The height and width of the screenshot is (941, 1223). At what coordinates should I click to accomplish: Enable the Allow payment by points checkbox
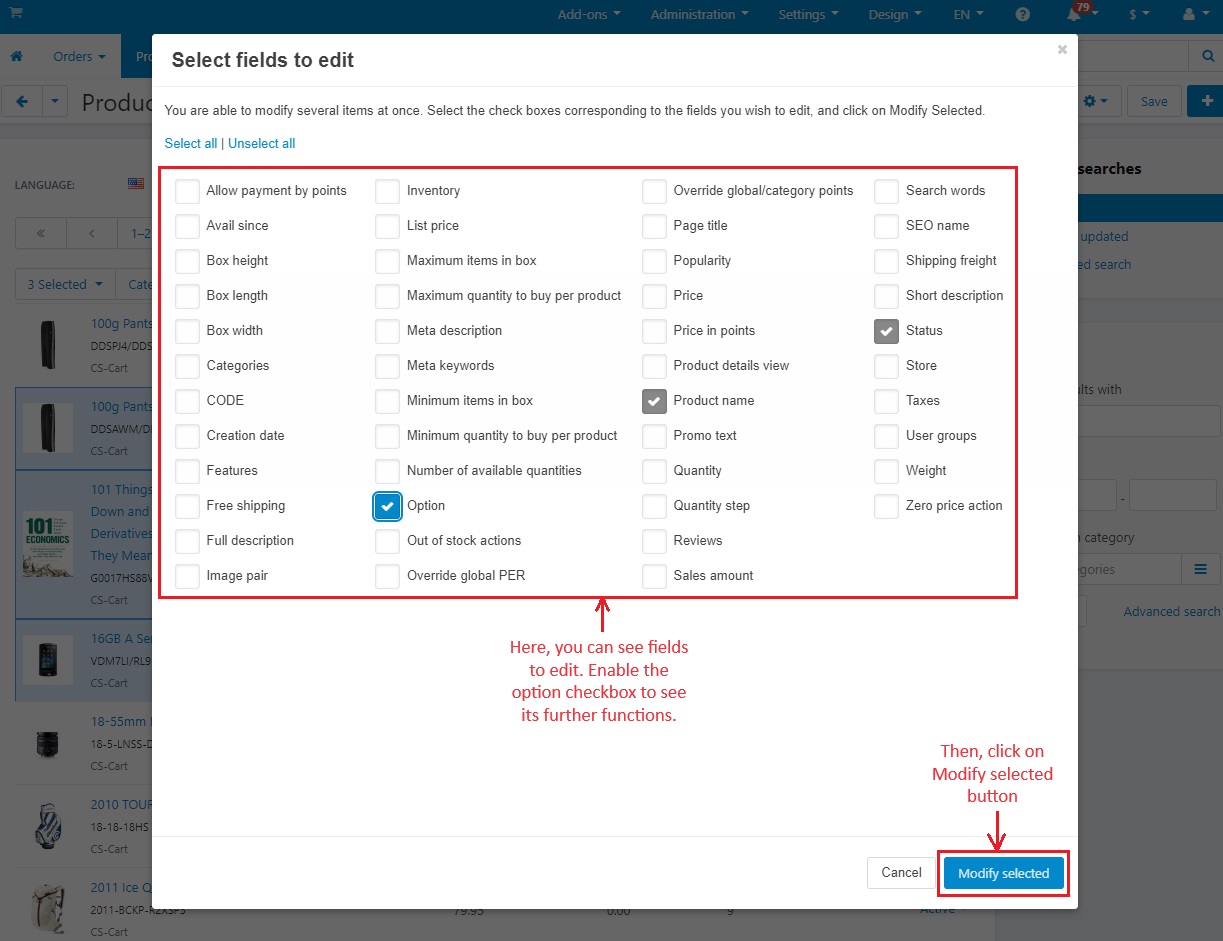(187, 190)
